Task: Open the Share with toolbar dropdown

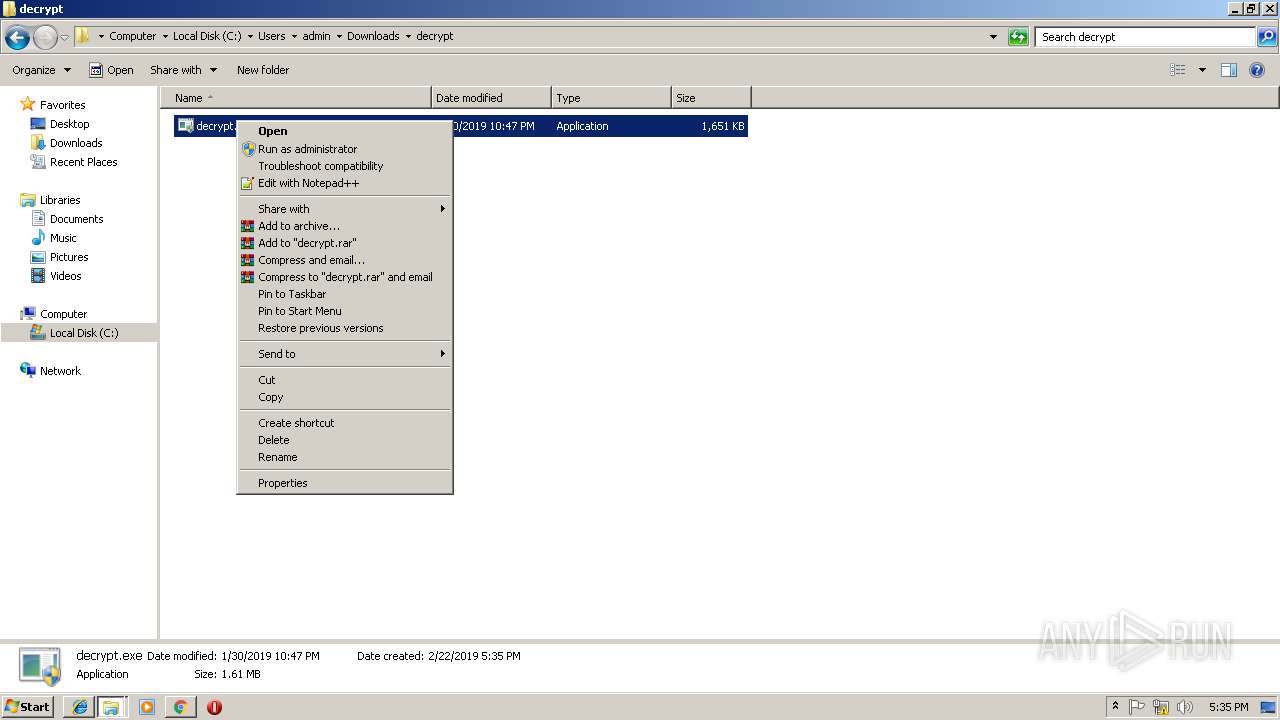Action: 183,70
